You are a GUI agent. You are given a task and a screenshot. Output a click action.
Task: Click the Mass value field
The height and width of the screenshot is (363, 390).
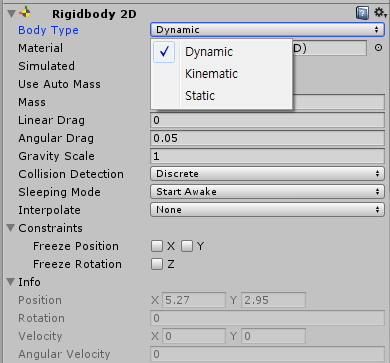(x=338, y=102)
